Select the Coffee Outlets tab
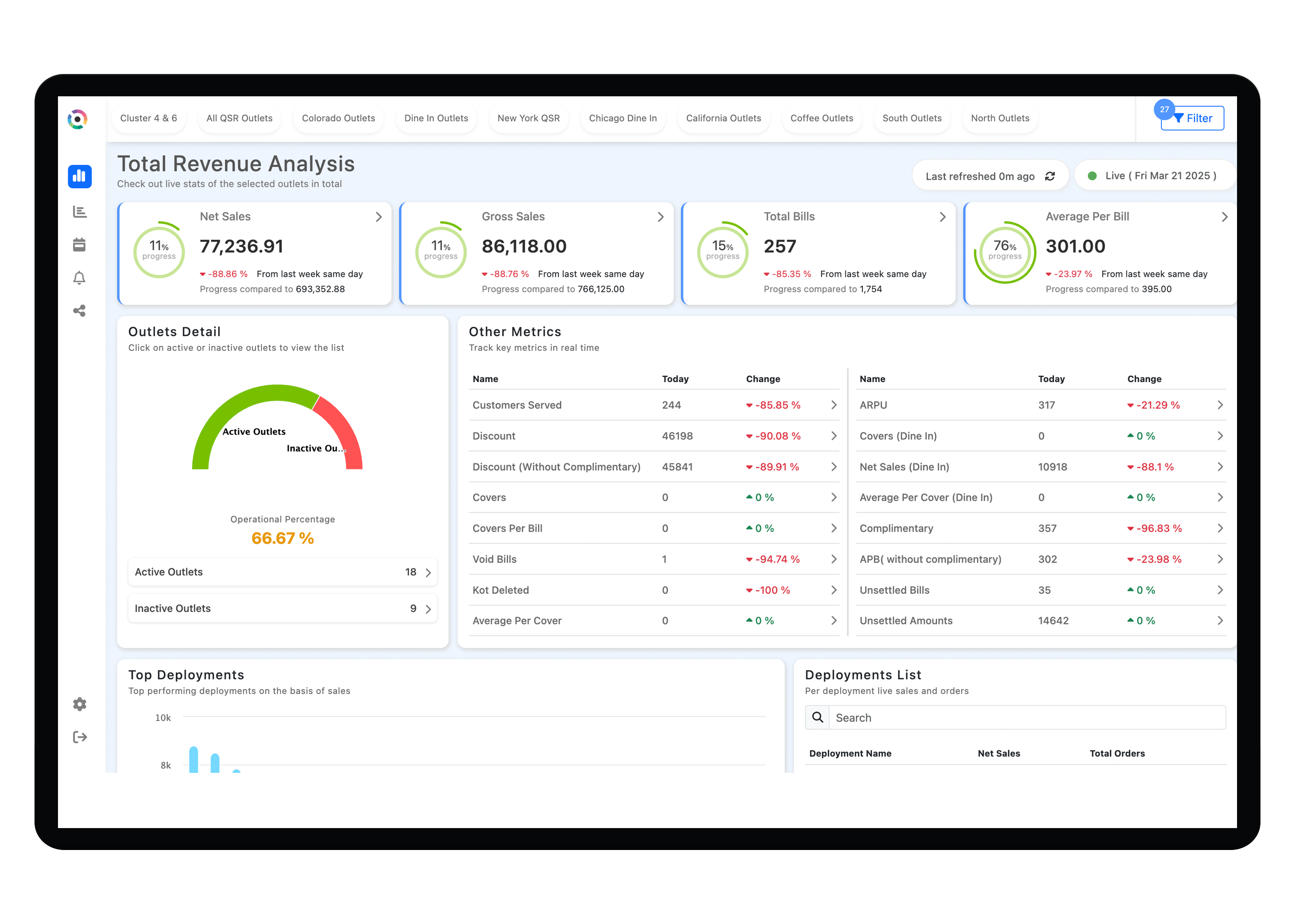1295x924 pixels. point(821,118)
